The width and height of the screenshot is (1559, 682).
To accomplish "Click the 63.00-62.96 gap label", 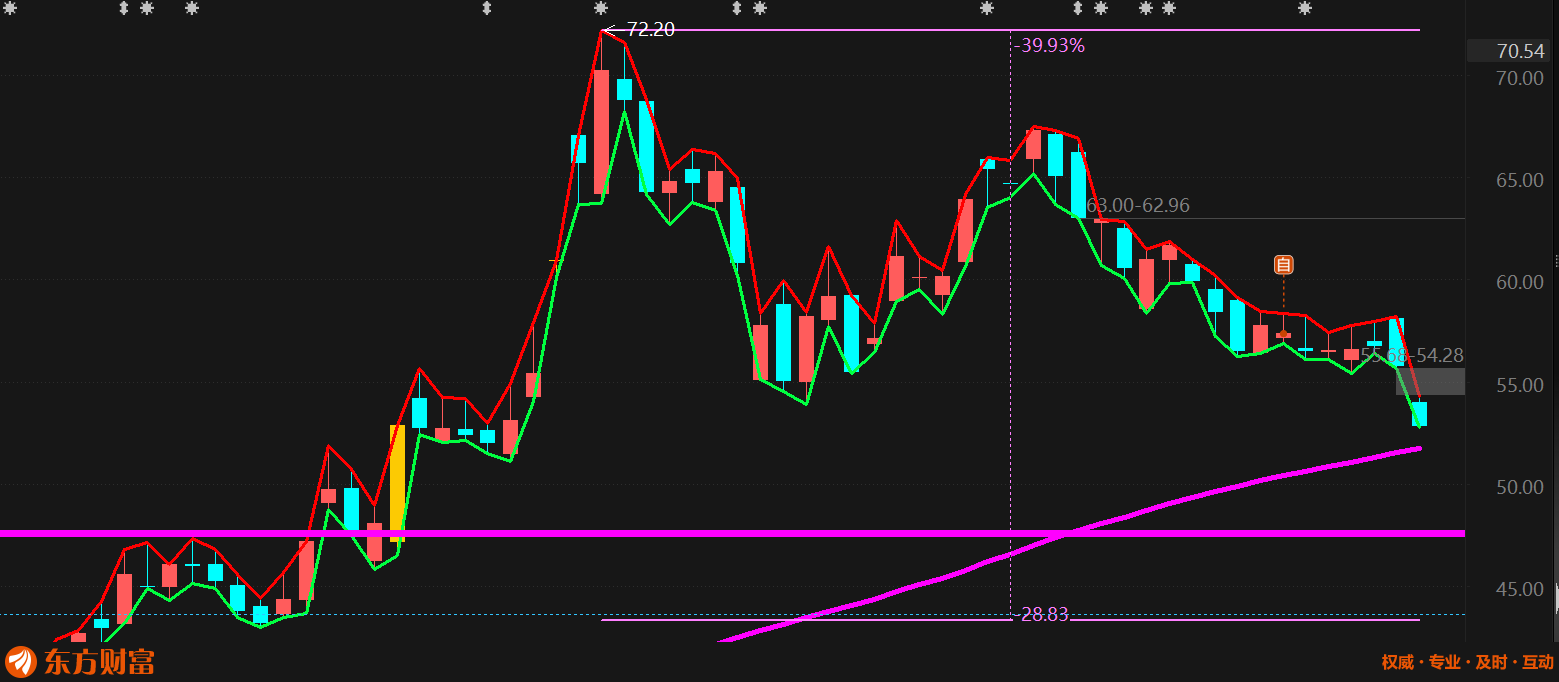I will (x=1138, y=206).
